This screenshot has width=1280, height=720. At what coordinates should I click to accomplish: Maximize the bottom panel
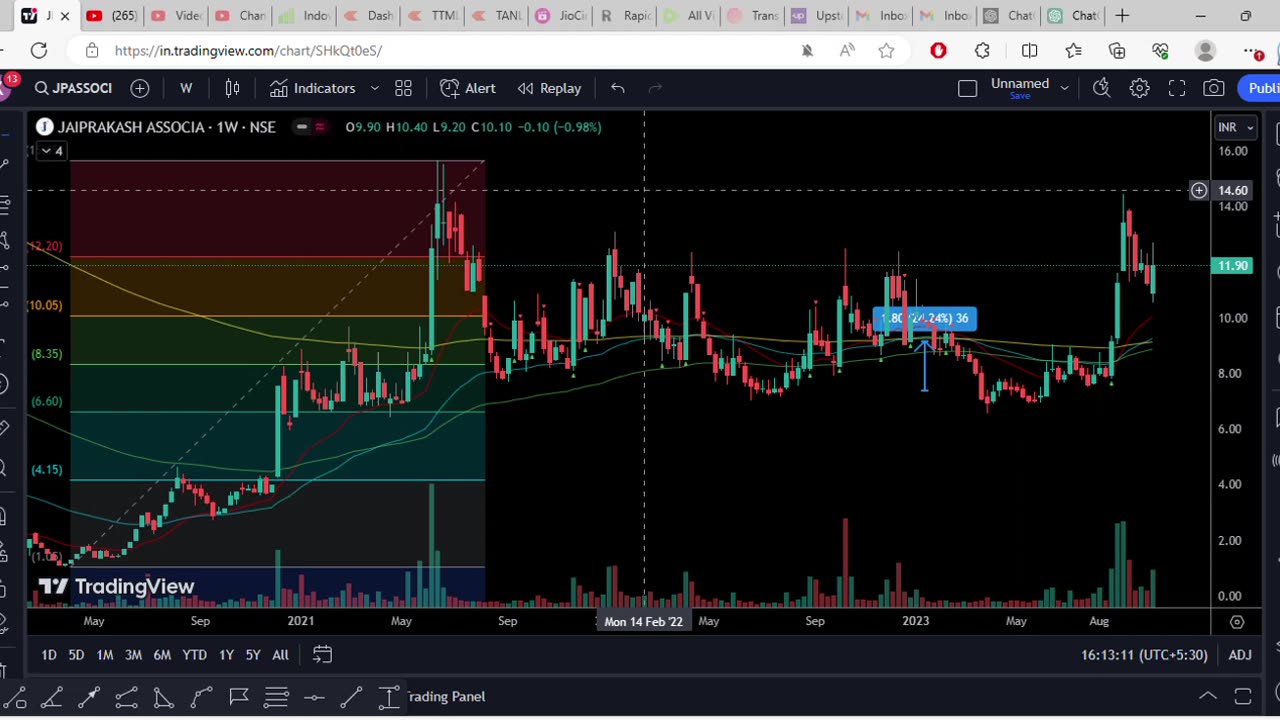point(1243,696)
